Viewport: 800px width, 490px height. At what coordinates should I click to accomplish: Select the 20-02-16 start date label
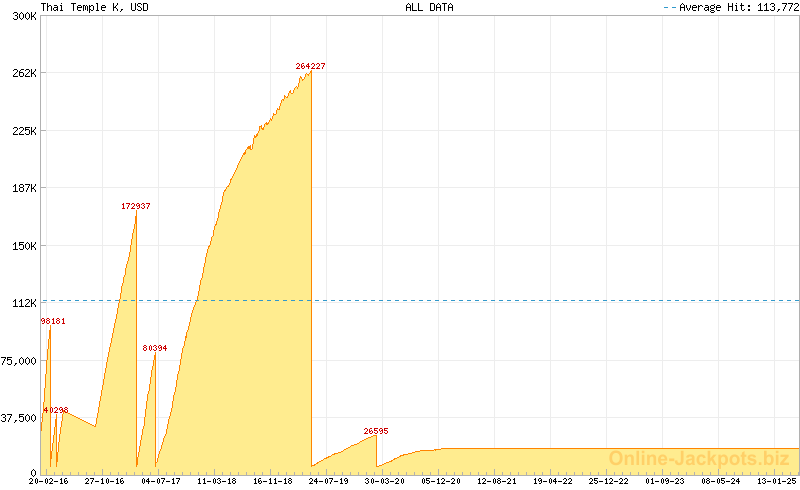point(49,481)
